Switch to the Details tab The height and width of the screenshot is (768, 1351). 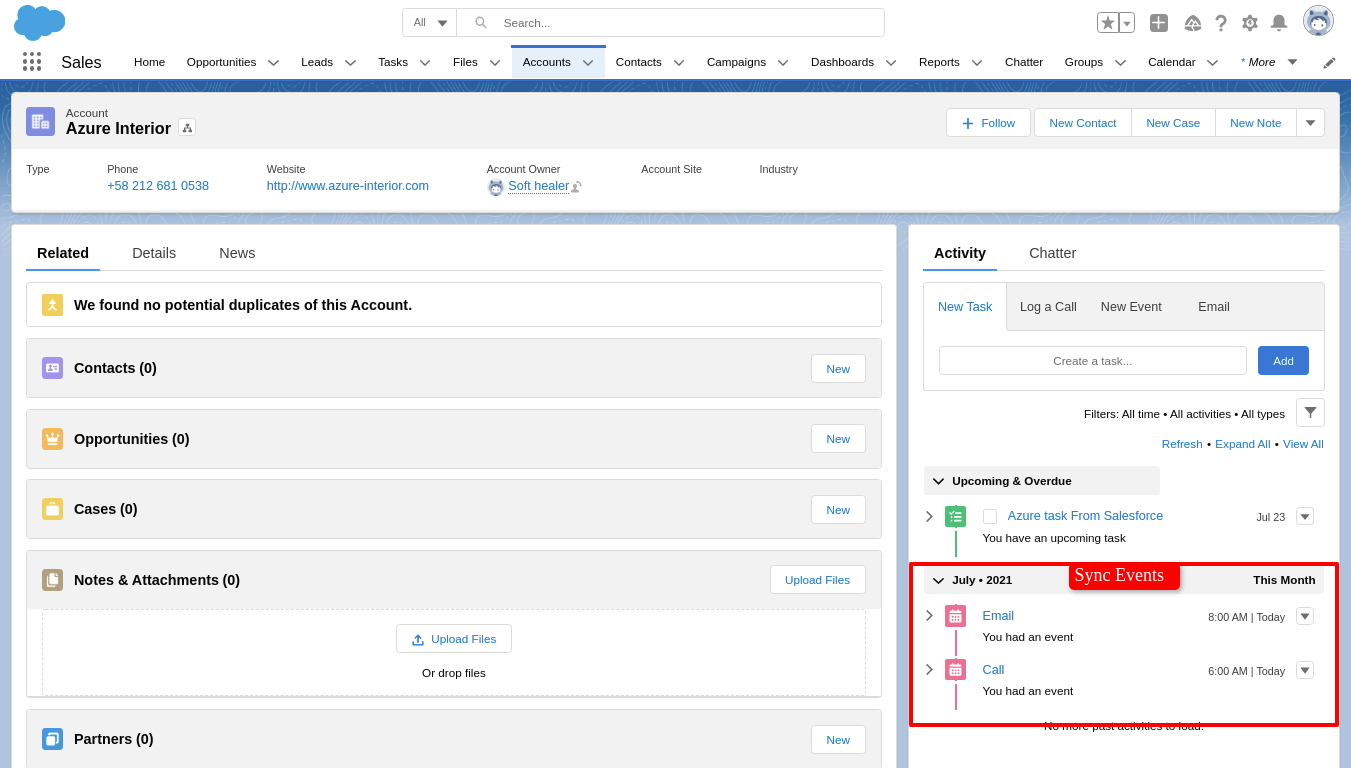click(154, 253)
